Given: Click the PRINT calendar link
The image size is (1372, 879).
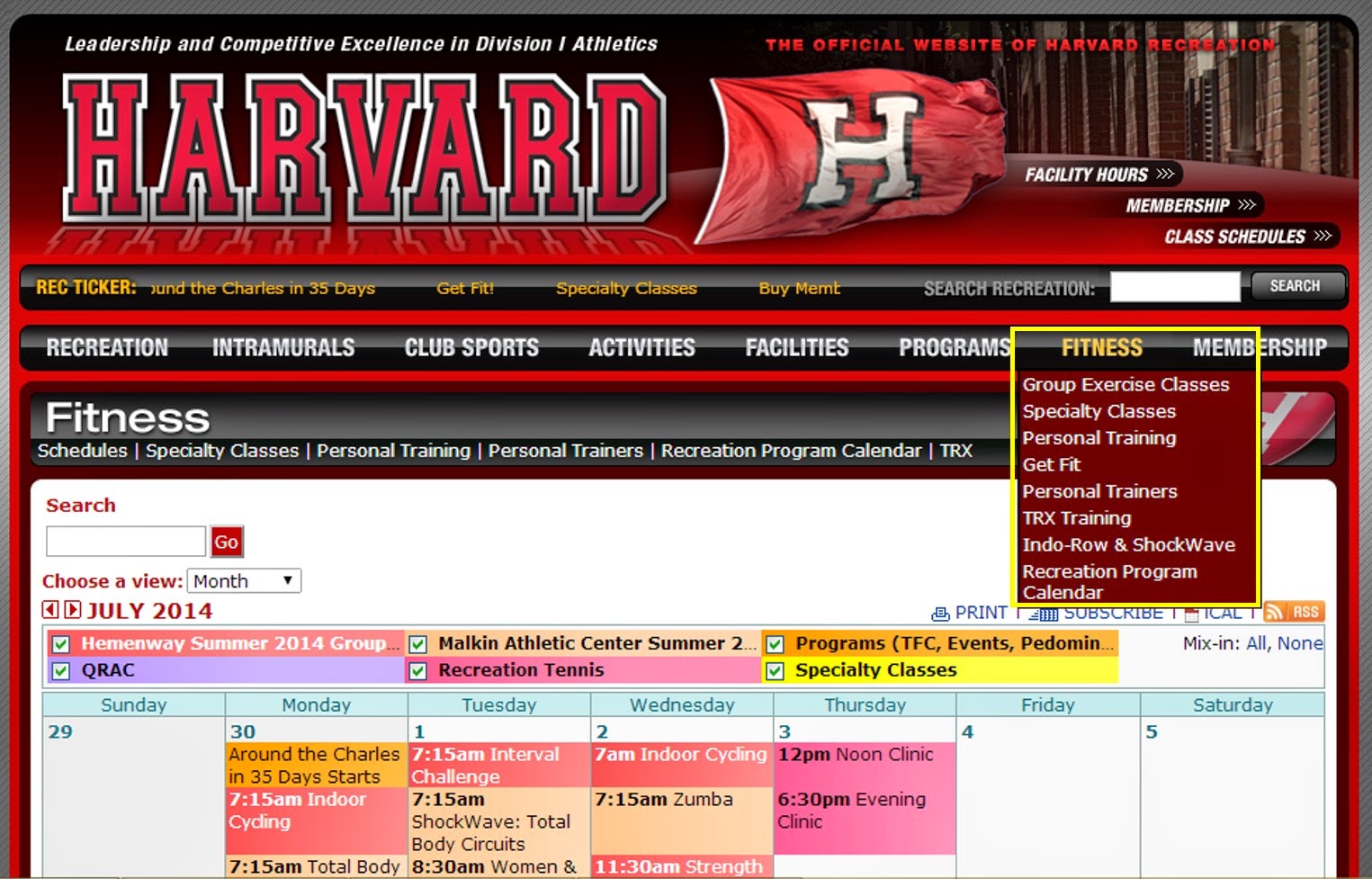Looking at the screenshot, I should coord(969,613).
